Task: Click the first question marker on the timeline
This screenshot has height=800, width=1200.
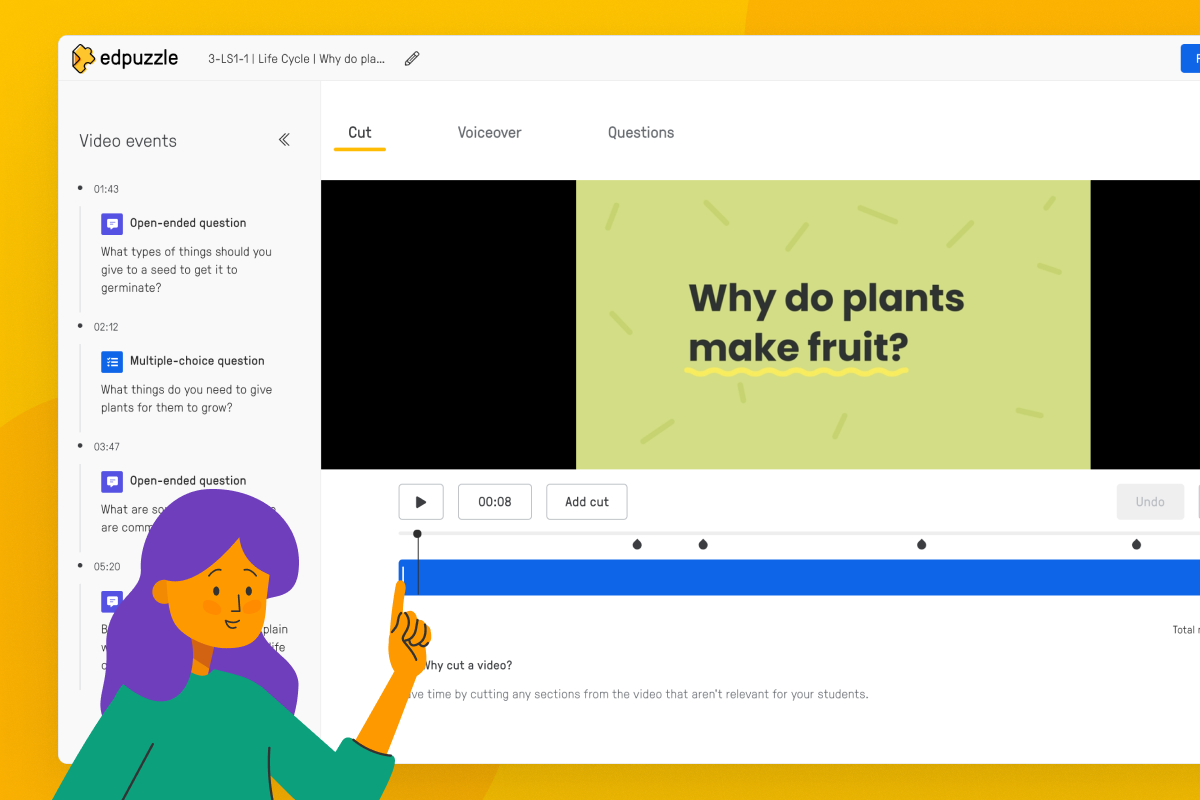Action: 637,543
